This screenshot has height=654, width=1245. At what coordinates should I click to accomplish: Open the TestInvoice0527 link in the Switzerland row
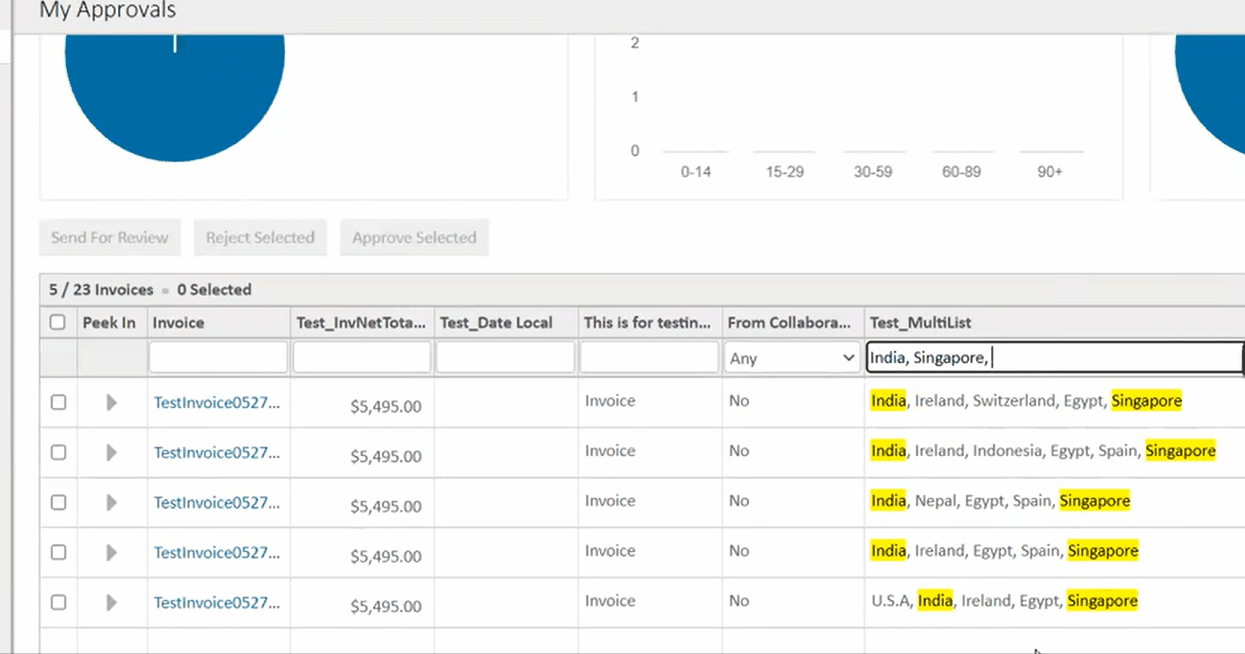tap(217, 402)
